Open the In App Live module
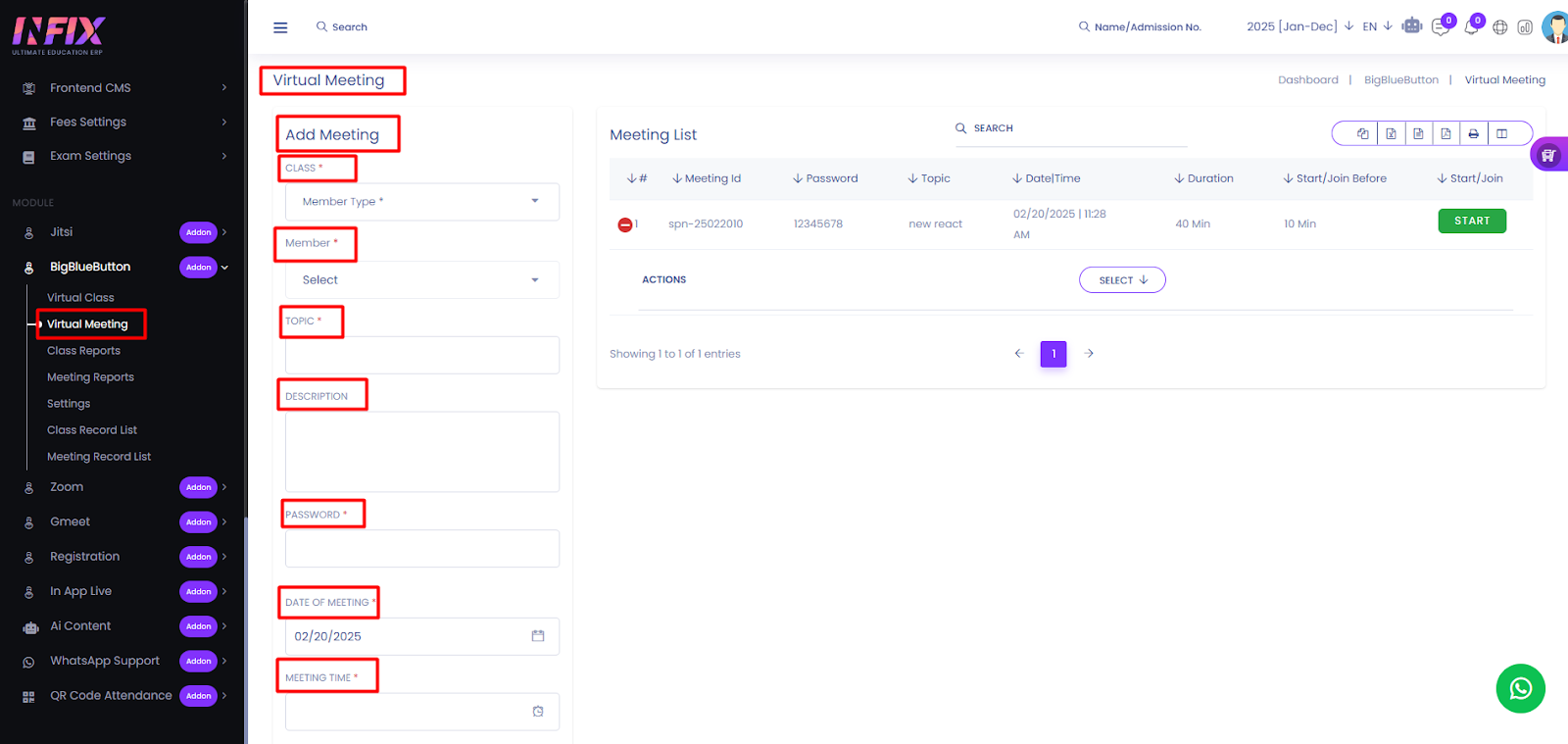 click(x=123, y=592)
